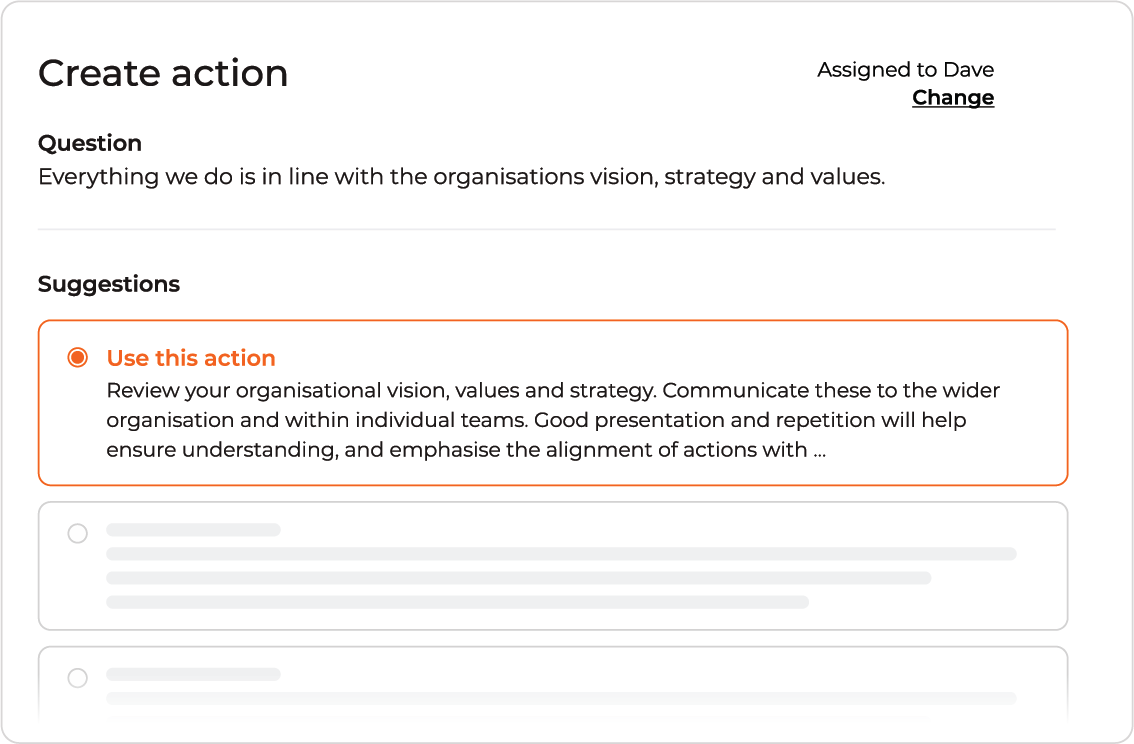Click the third suggestion's placeholder title bar
The height and width of the screenshot is (744, 1134).
click(193, 675)
